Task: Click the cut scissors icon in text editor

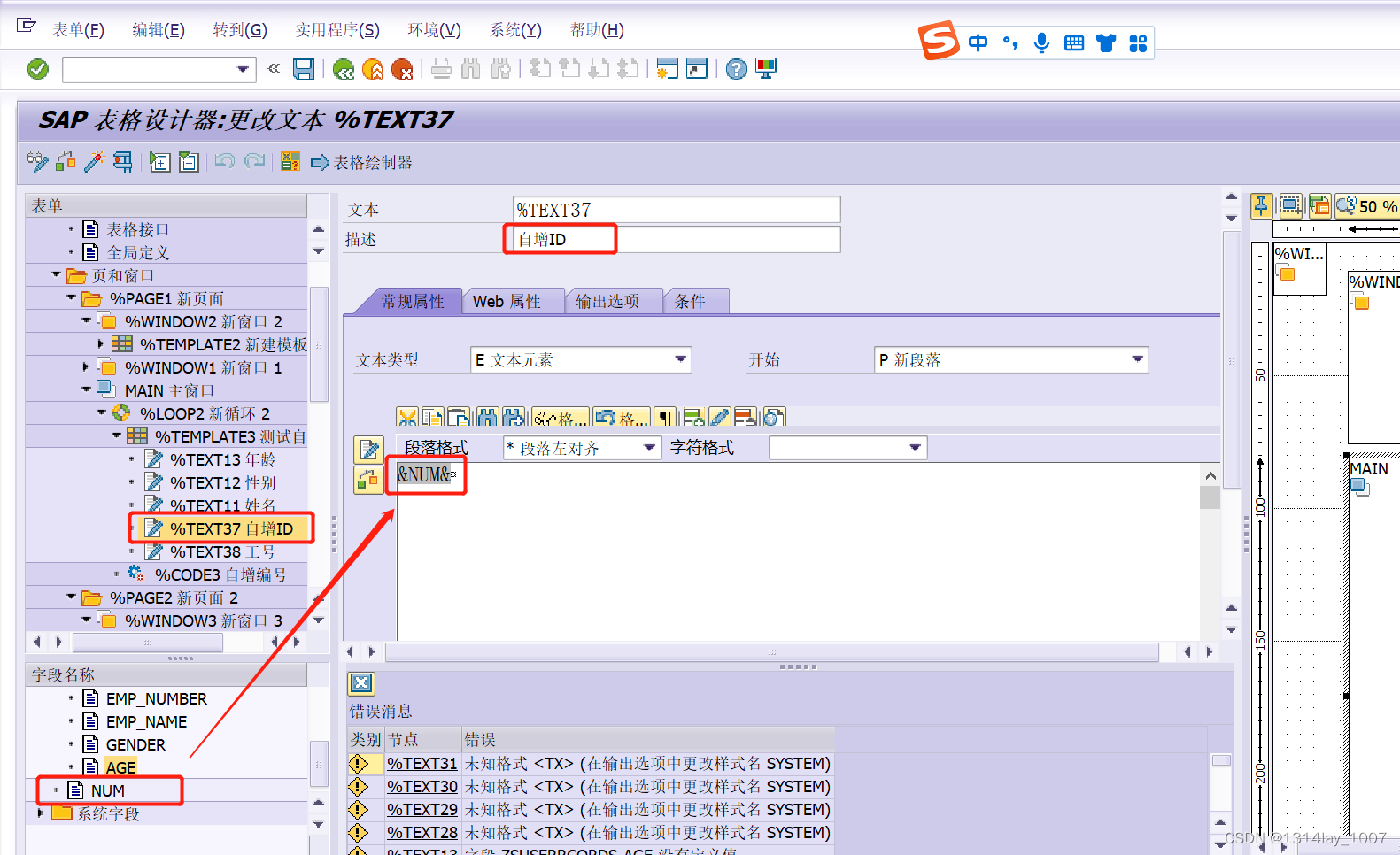Action: click(407, 417)
